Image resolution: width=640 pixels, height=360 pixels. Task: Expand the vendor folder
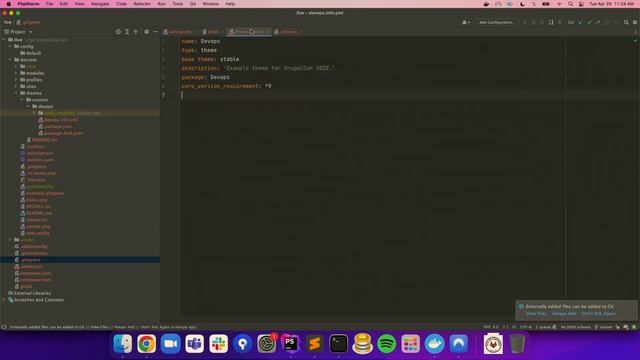pos(10,240)
